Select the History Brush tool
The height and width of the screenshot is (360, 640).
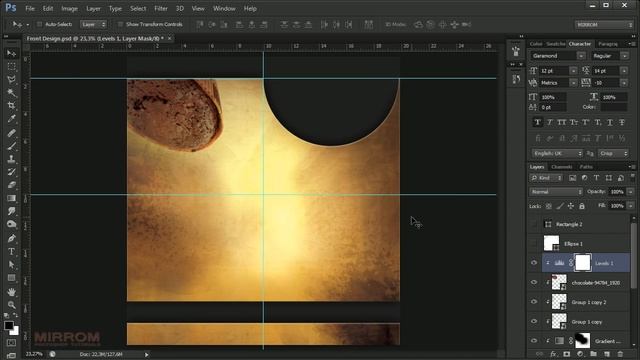click(x=11, y=172)
